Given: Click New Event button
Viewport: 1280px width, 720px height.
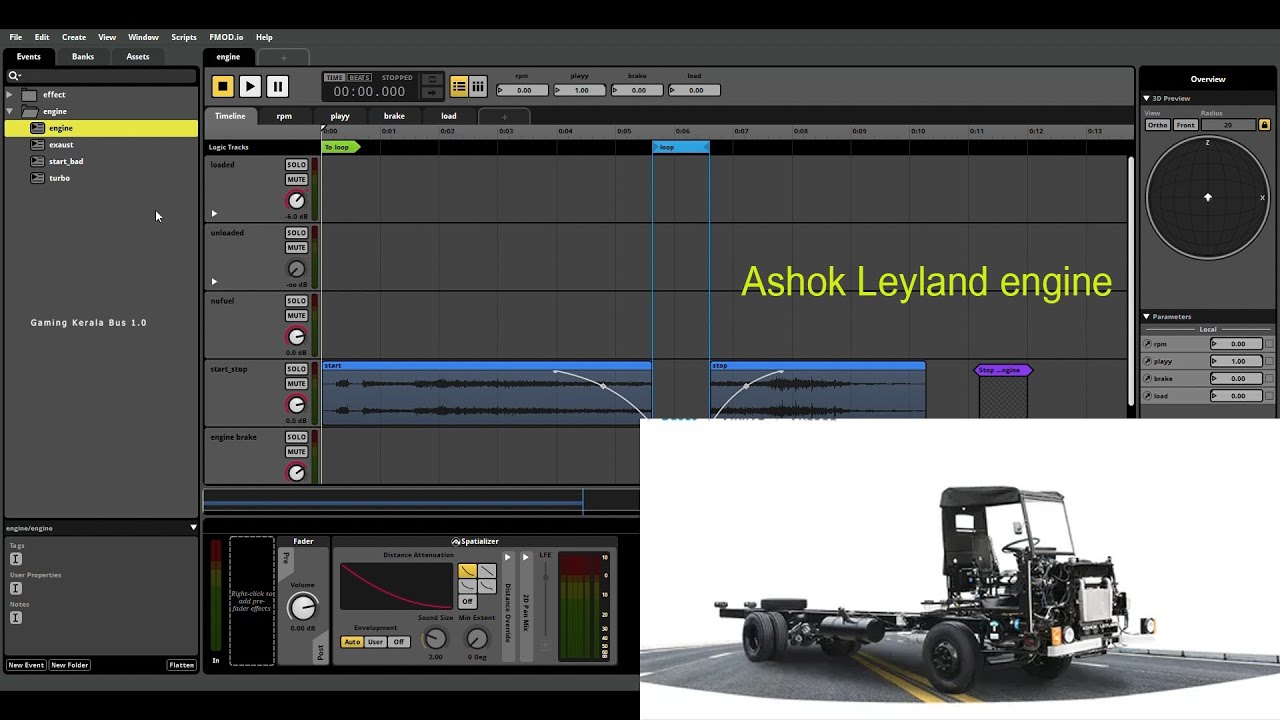Looking at the screenshot, I should [26, 665].
